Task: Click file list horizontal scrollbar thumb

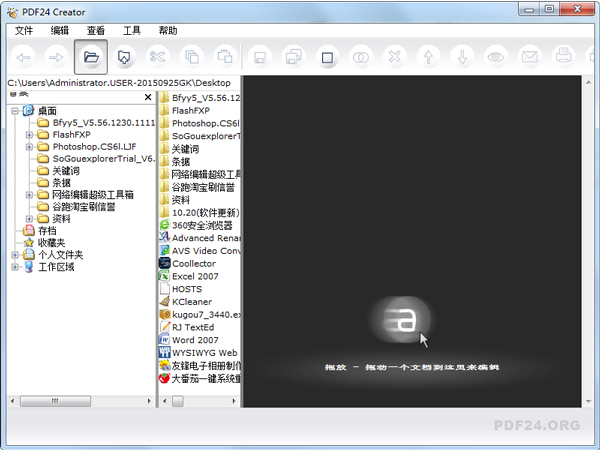Action: click(178, 401)
